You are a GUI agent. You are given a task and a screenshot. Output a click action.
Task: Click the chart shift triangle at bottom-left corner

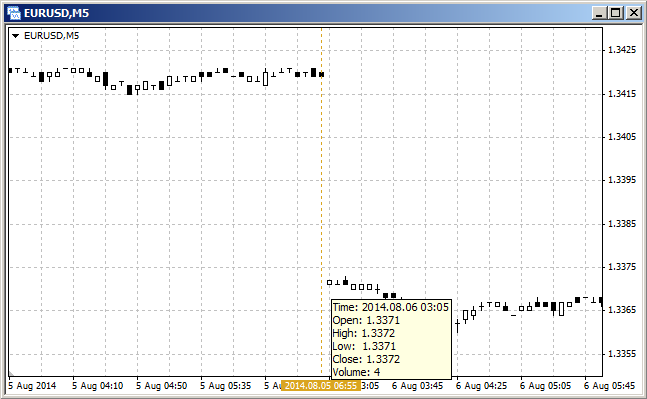coord(12,373)
